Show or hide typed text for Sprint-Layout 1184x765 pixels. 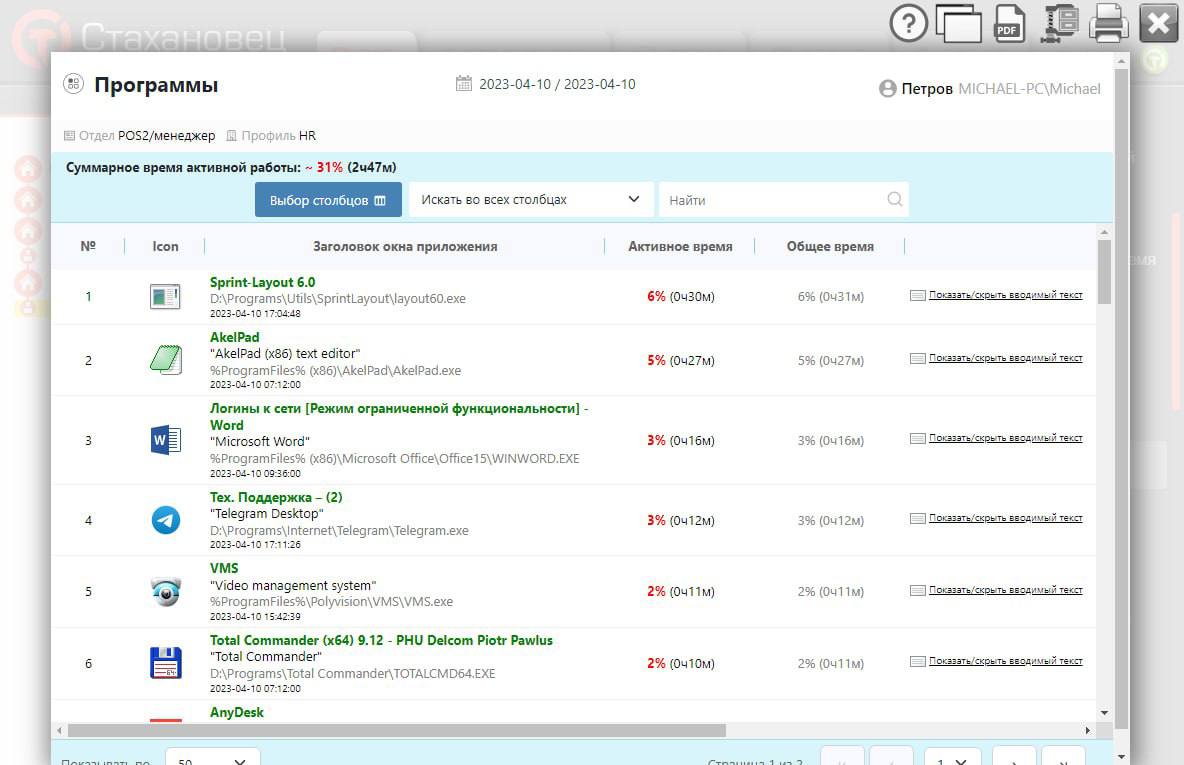1004,295
